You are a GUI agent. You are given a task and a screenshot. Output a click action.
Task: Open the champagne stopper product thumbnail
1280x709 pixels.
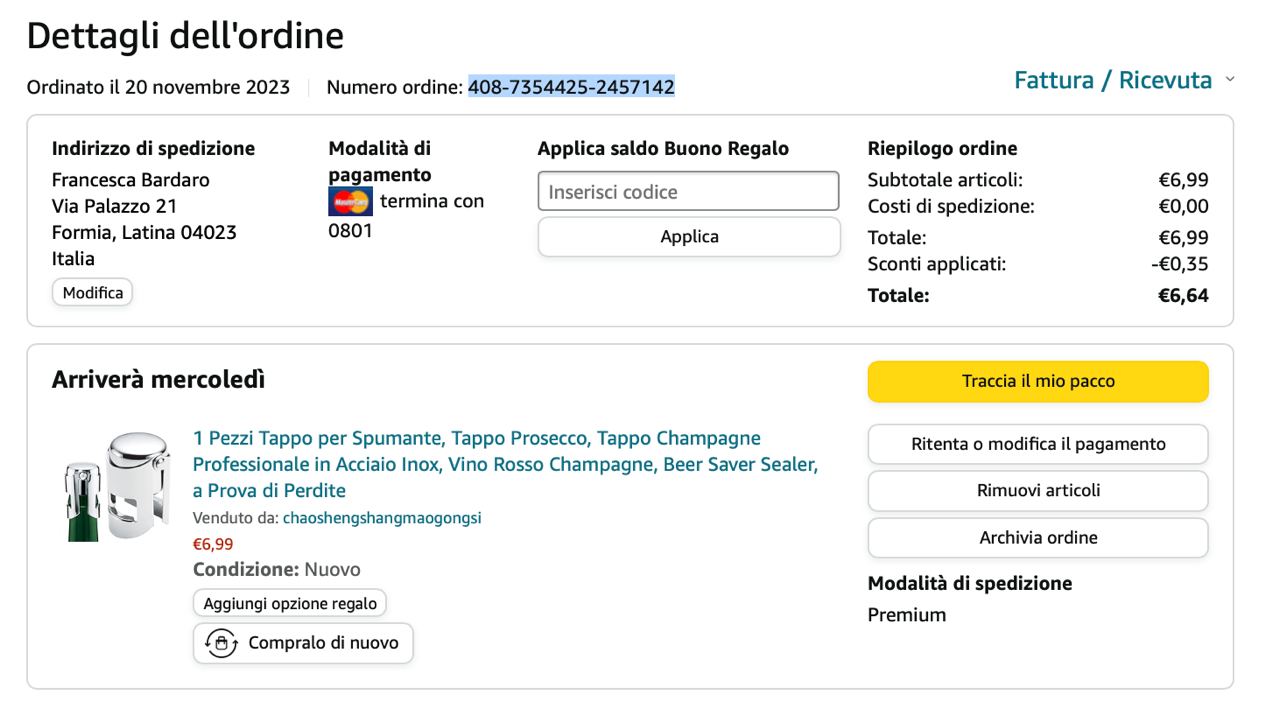(x=118, y=486)
